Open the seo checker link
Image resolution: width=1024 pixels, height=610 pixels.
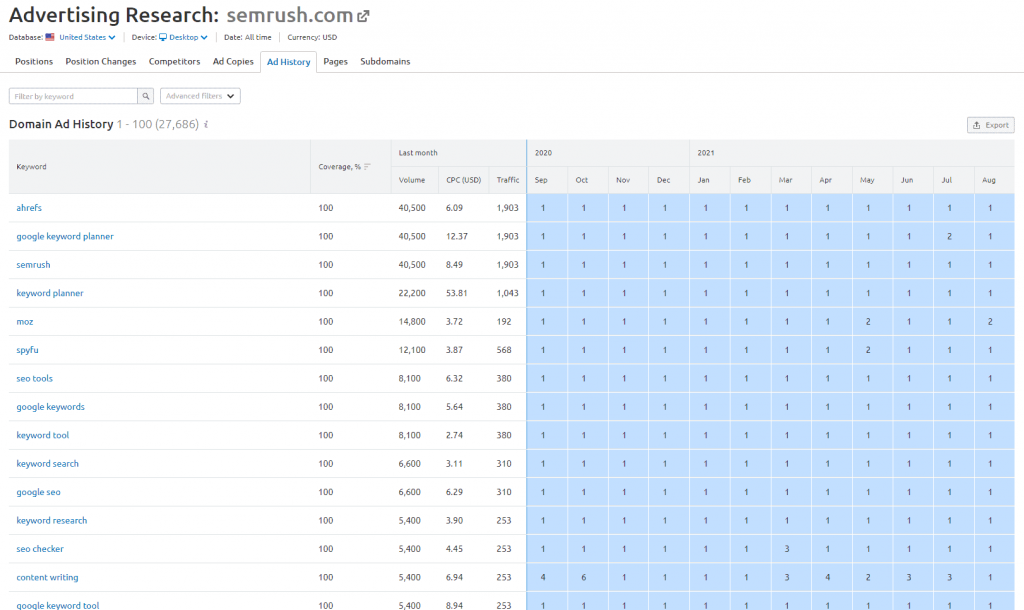point(40,549)
